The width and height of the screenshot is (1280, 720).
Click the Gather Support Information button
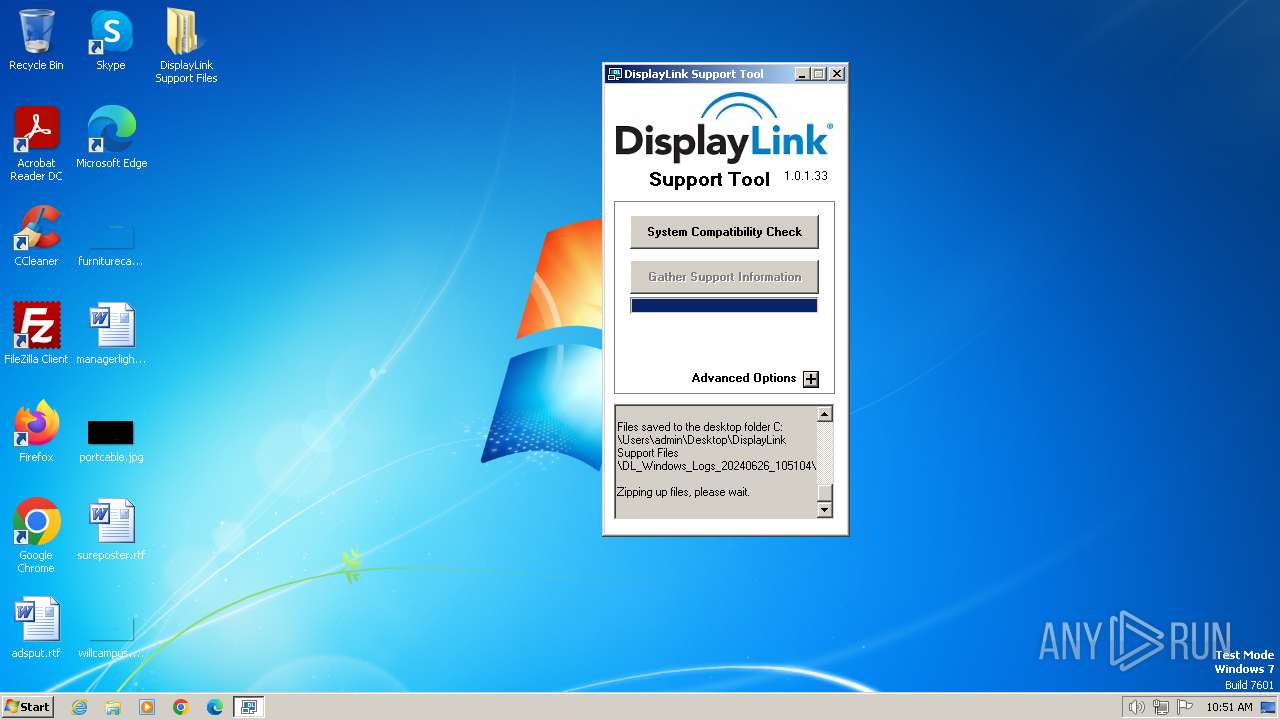pos(724,277)
